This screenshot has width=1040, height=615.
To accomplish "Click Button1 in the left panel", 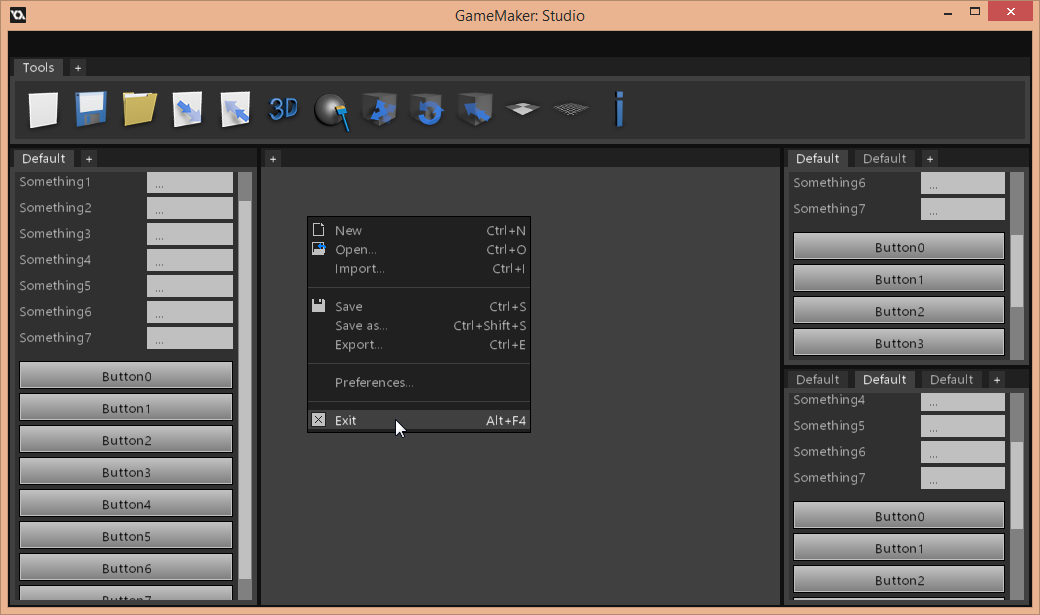I will [126, 407].
